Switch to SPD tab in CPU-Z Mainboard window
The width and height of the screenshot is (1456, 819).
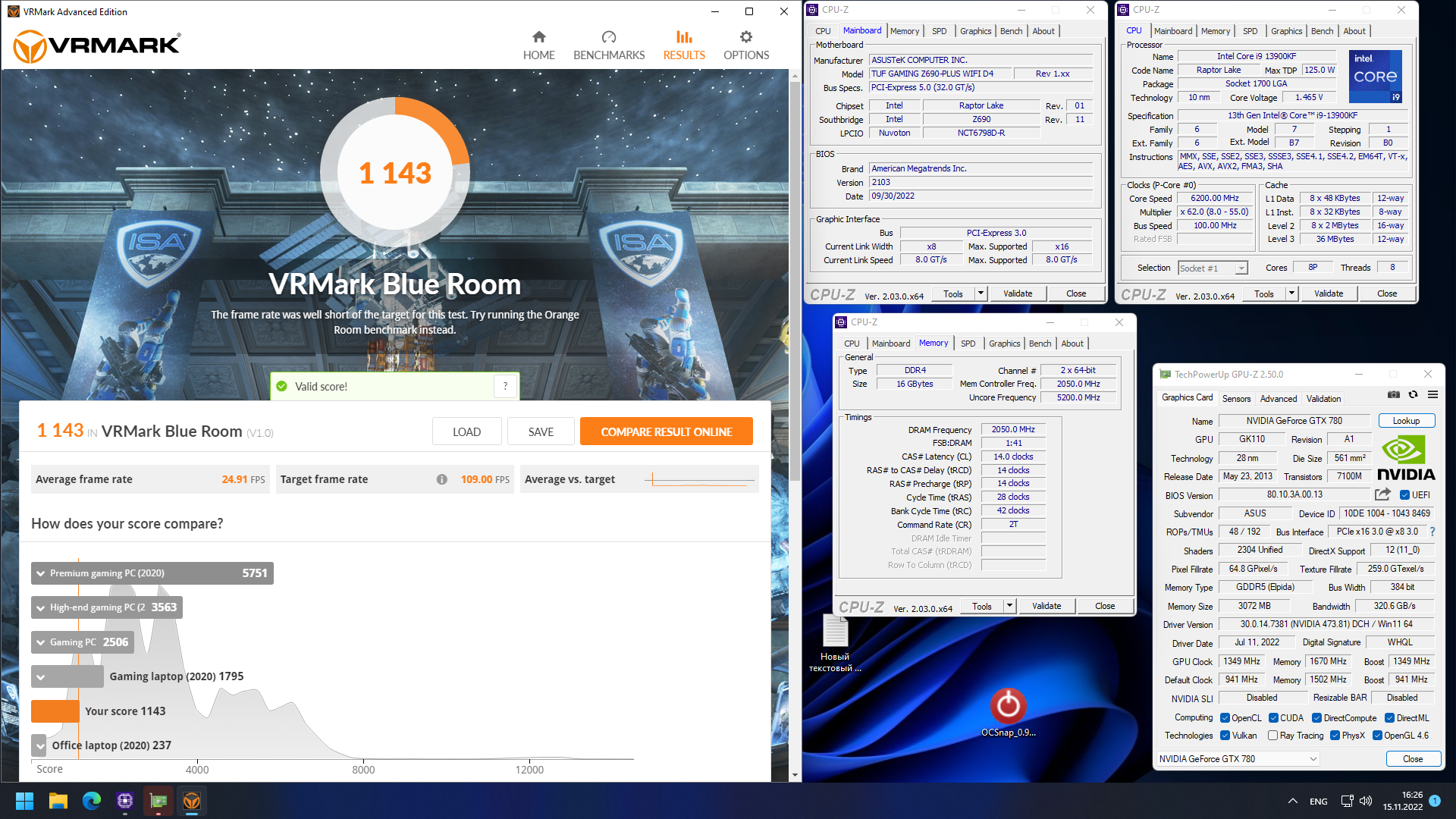click(939, 31)
